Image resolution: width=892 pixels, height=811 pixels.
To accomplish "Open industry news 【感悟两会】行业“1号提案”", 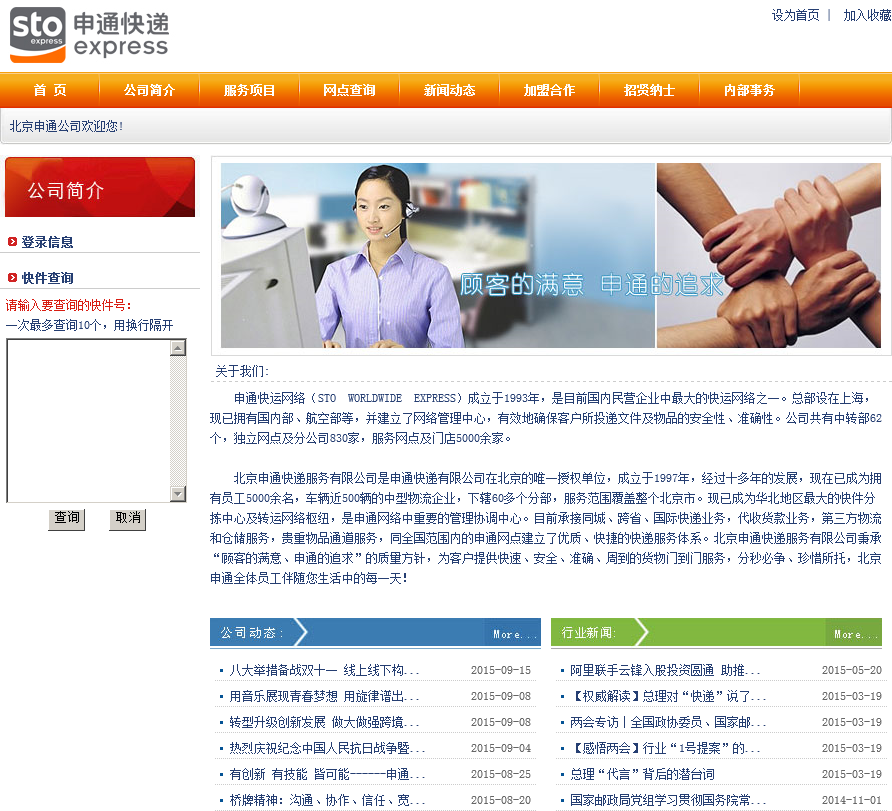I will (x=664, y=748).
